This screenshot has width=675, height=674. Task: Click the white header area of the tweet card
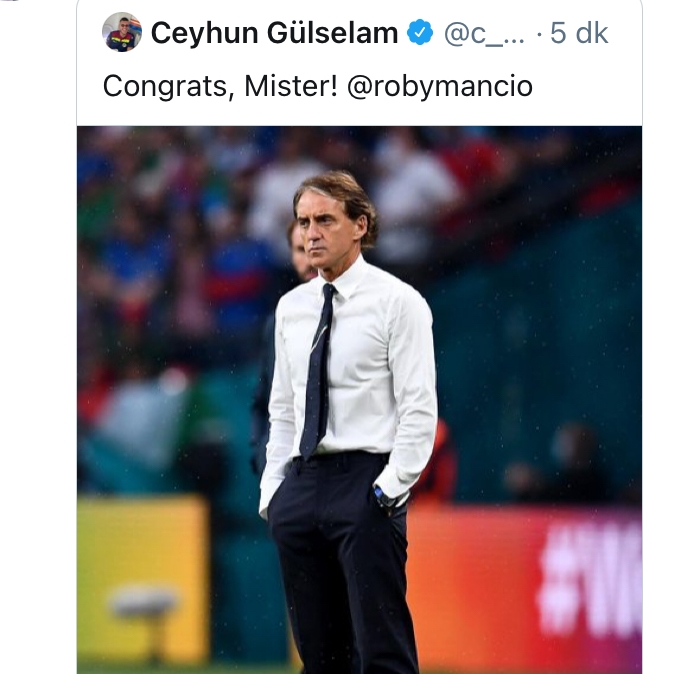[x=359, y=62]
